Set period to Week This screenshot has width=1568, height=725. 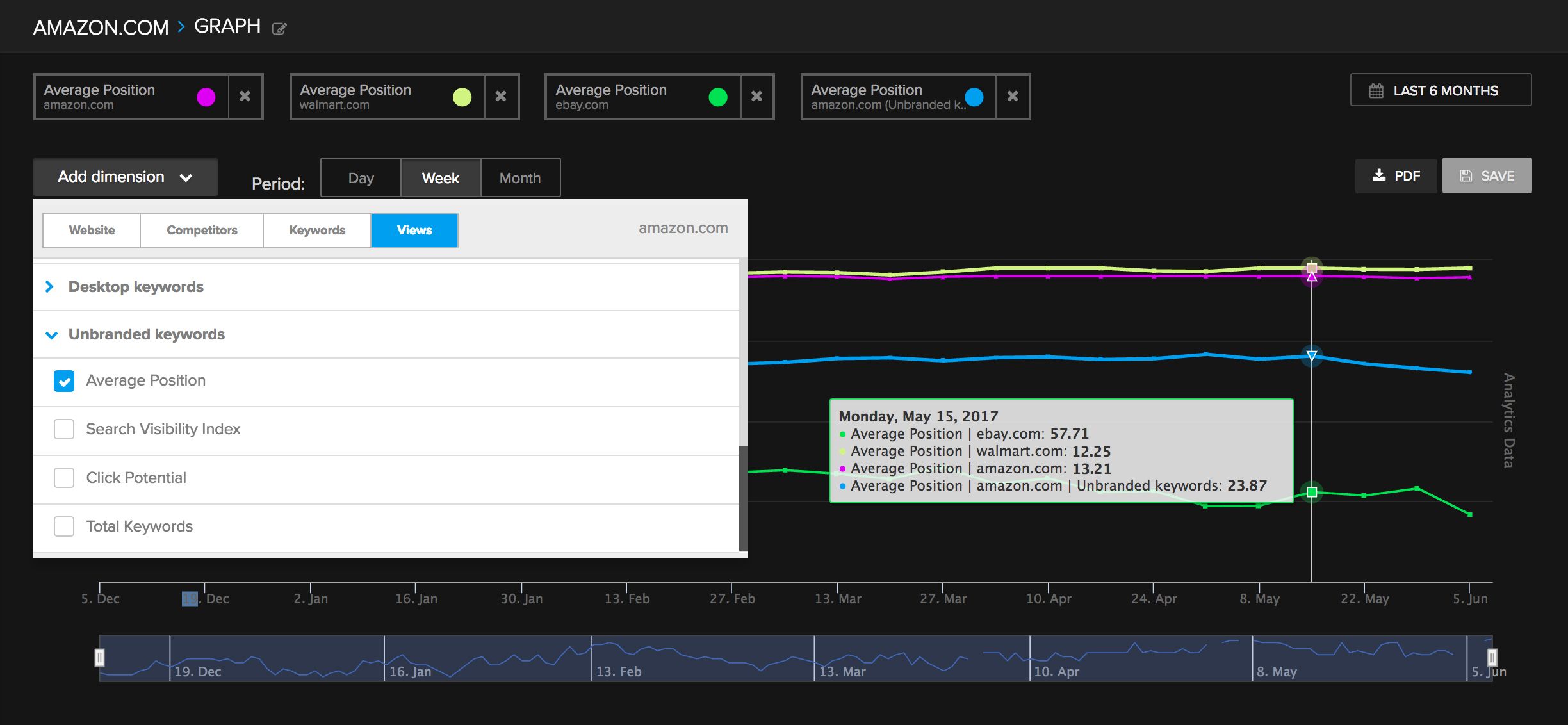coord(441,178)
